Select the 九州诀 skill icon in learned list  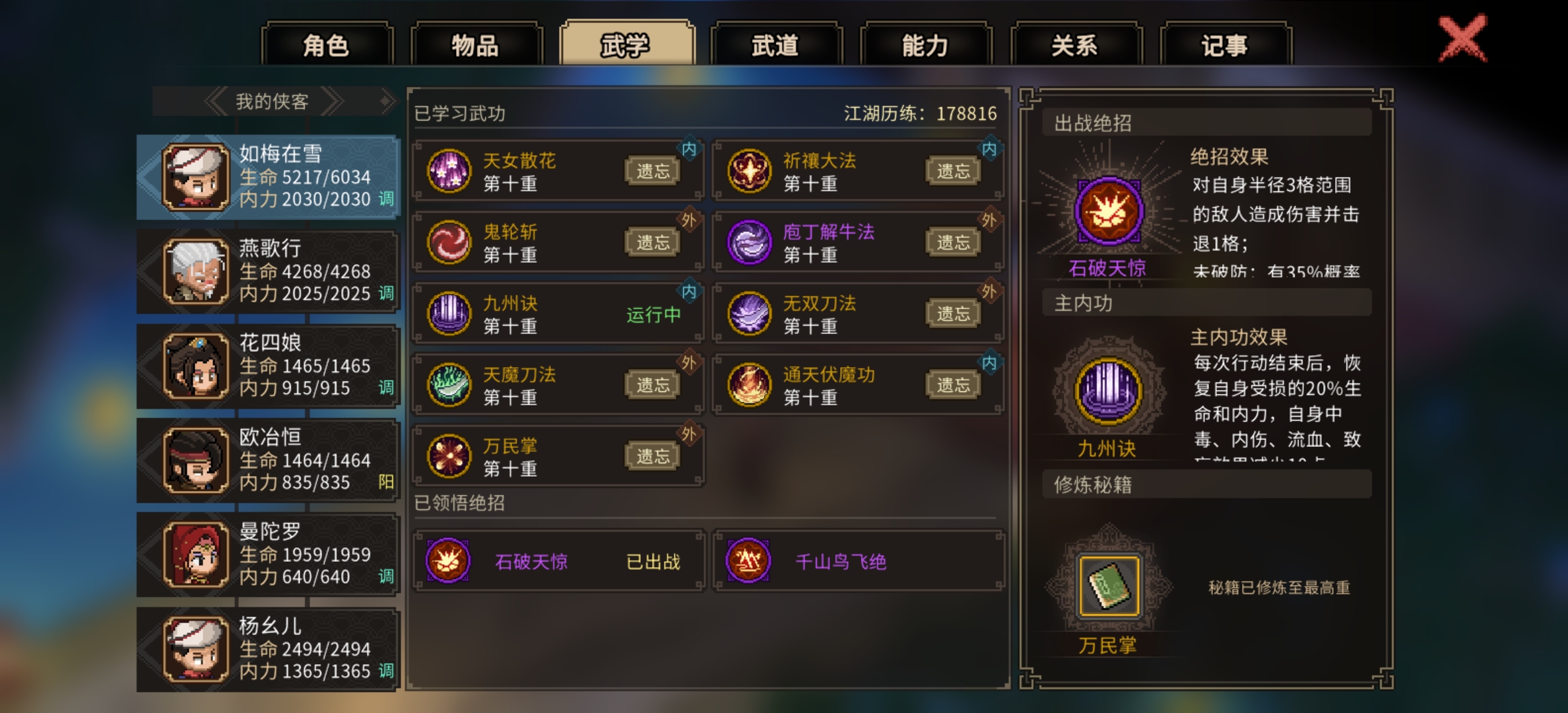(449, 314)
